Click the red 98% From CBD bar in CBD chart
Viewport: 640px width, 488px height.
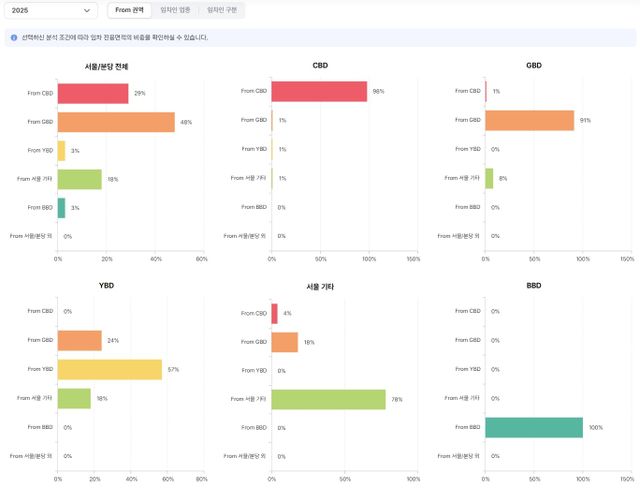pos(319,92)
